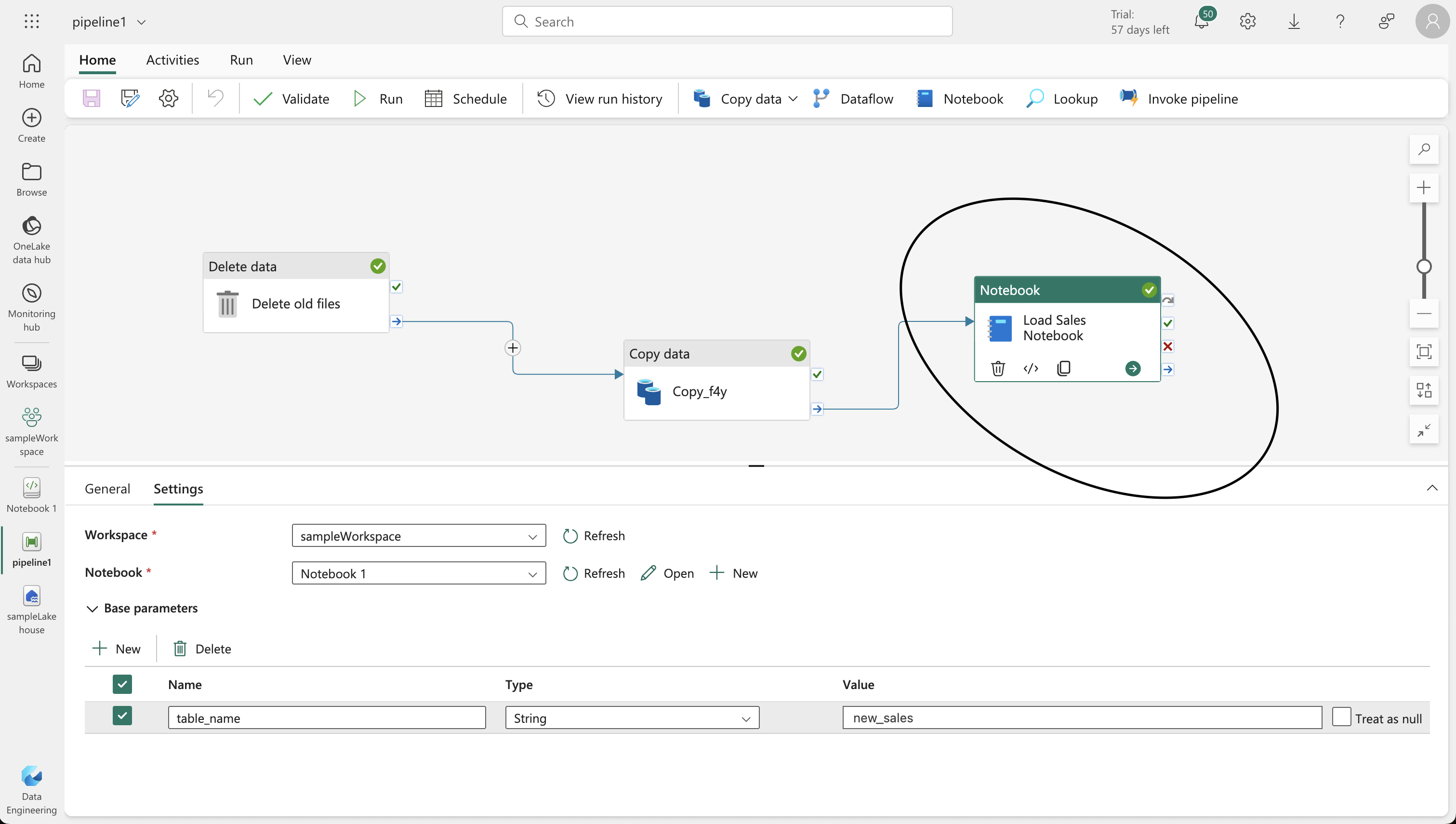Click the Save pipeline icon
The height and width of the screenshot is (824, 1456).
[92, 98]
